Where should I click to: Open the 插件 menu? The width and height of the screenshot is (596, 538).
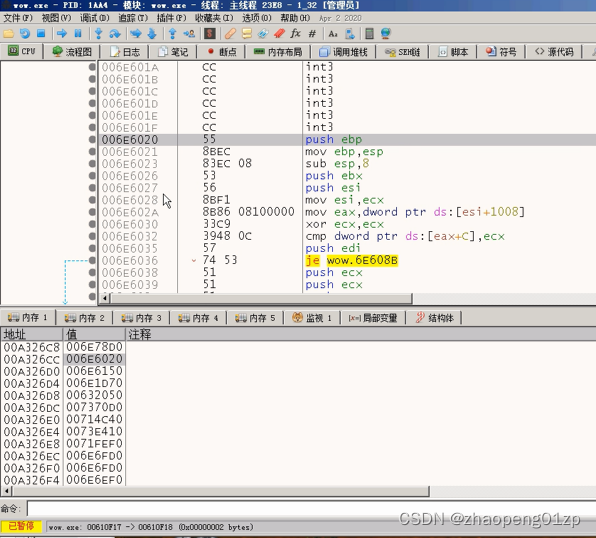(x=171, y=18)
